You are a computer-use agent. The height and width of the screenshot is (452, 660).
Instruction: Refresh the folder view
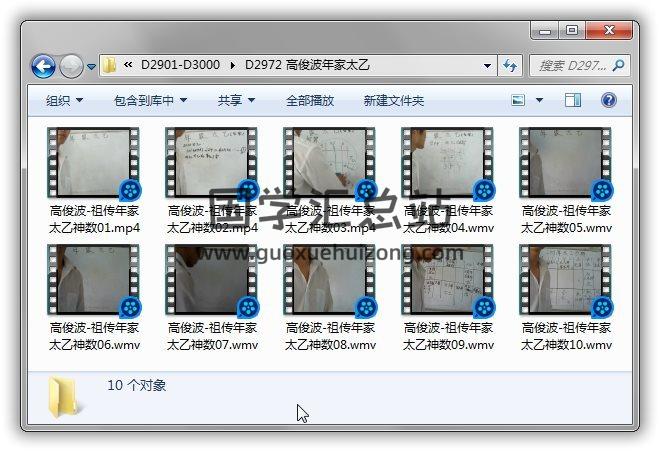point(510,66)
